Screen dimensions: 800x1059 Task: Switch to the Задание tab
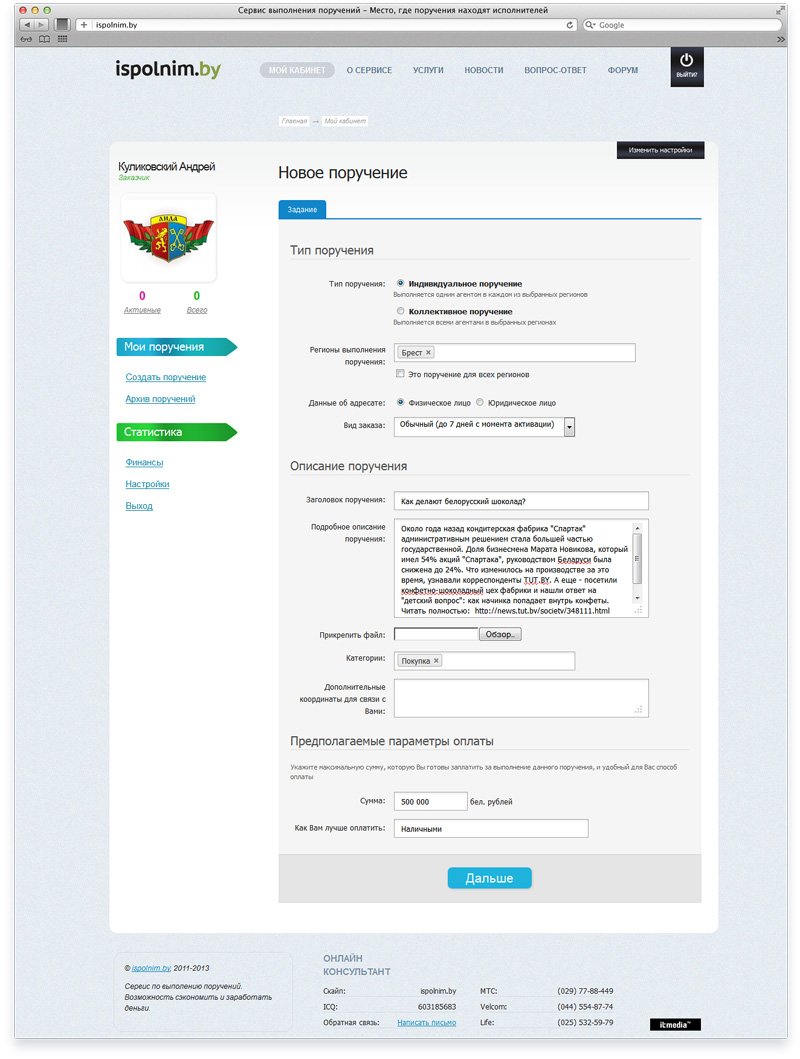(x=302, y=209)
